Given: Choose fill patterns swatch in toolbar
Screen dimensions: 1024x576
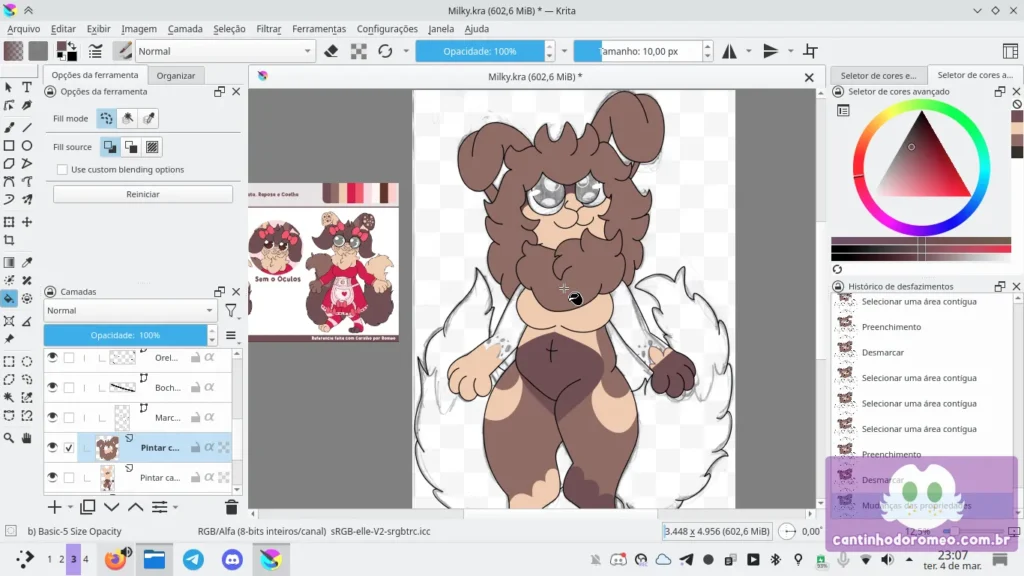Looking at the screenshot, I should pos(38,51).
